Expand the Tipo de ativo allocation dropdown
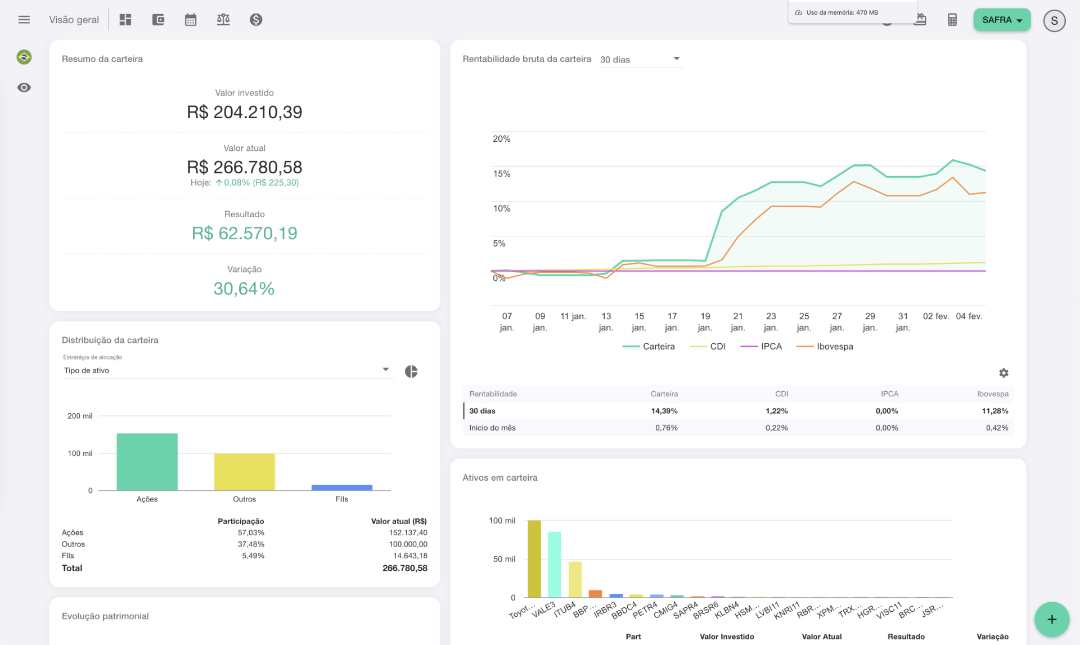Viewport: 1080px width, 645px height. click(226, 370)
